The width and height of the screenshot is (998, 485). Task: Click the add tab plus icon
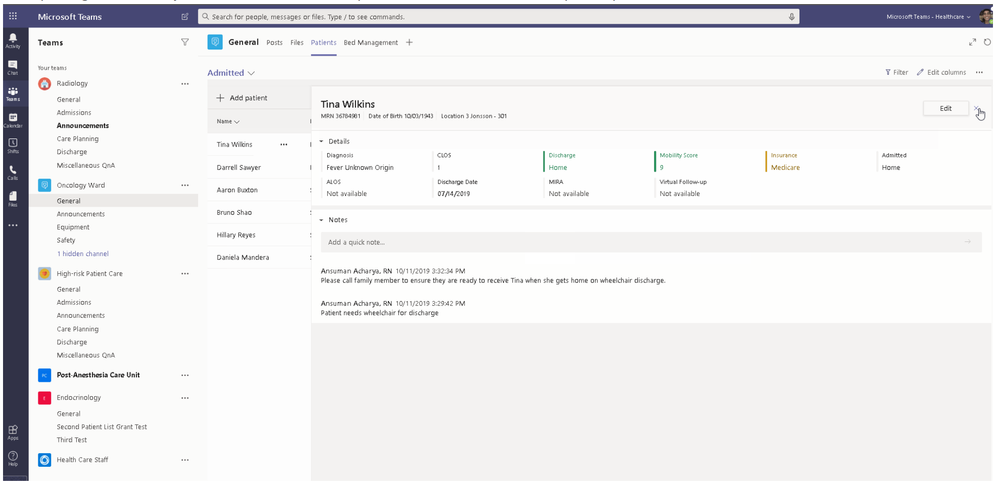pyautogui.click(x=409, y=43)
